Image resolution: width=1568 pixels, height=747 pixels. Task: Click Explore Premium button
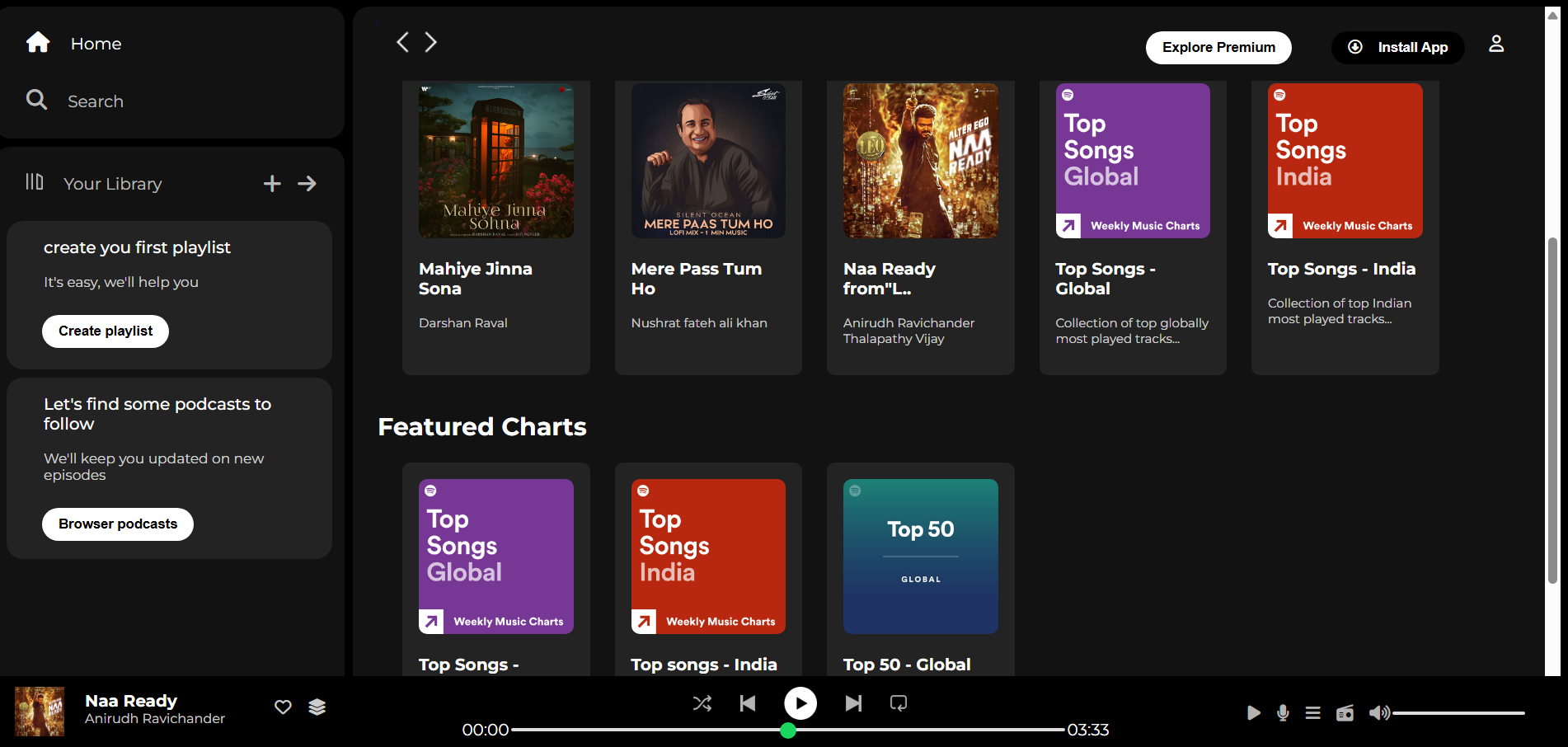(1218, 48)
